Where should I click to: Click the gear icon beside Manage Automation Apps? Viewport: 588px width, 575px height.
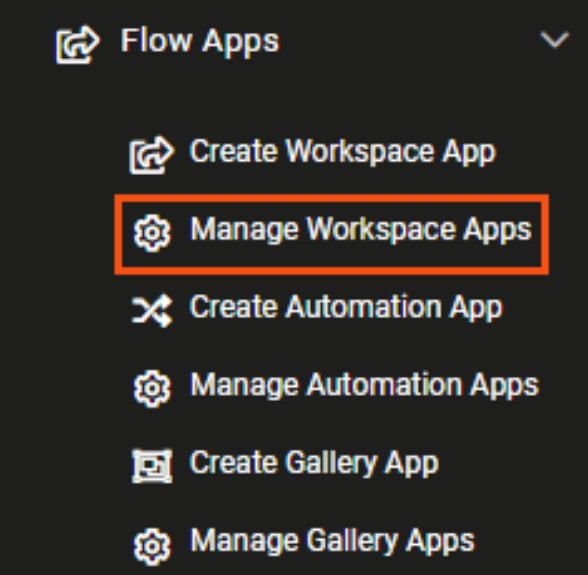[x=152, y=389]
